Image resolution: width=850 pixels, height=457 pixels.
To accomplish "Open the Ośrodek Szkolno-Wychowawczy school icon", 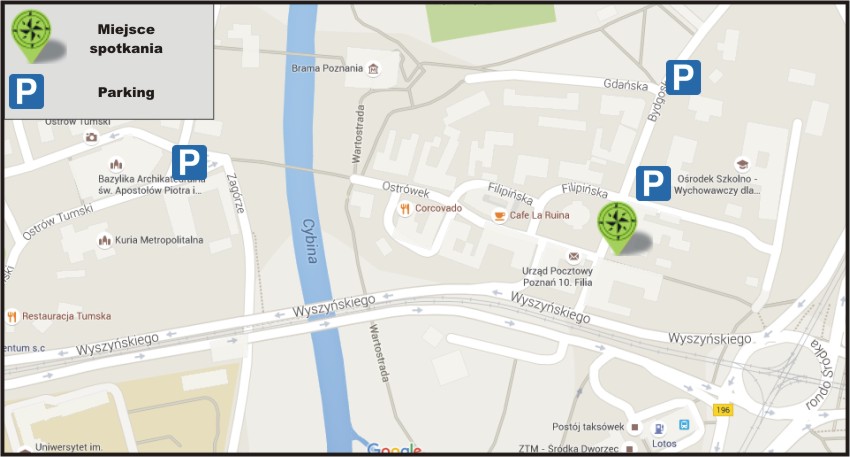I will (x=742, y=164).
